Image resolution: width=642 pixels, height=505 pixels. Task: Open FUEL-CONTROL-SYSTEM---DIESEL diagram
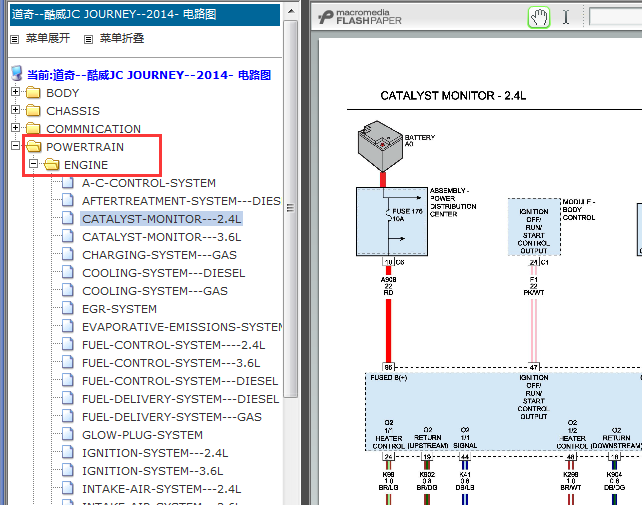click(180, 381)
